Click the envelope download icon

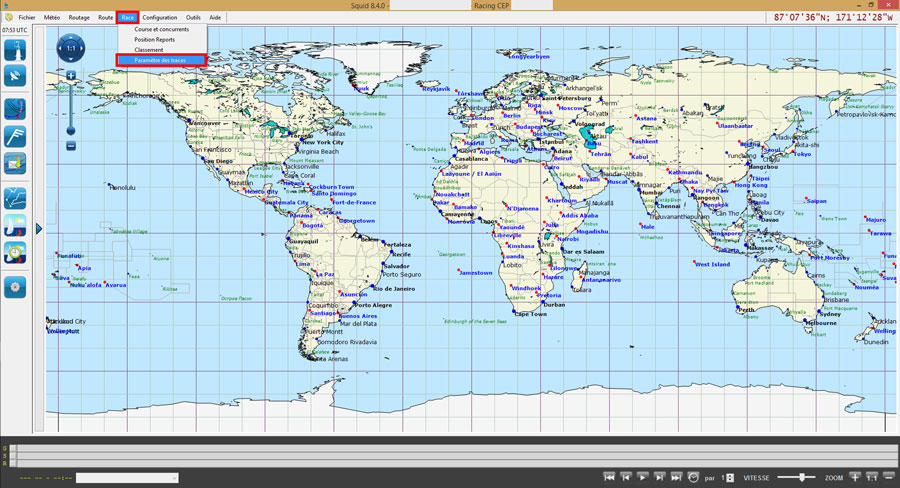point(15,163)
